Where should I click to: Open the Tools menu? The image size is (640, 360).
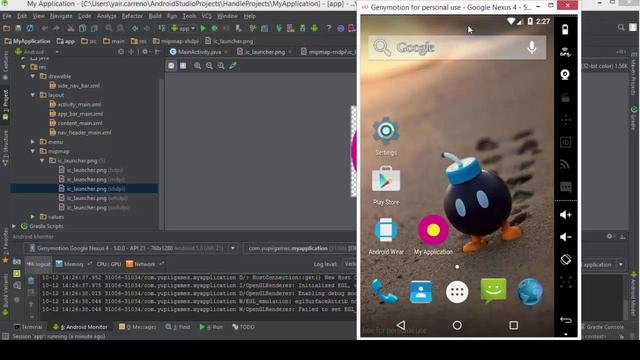189,16
